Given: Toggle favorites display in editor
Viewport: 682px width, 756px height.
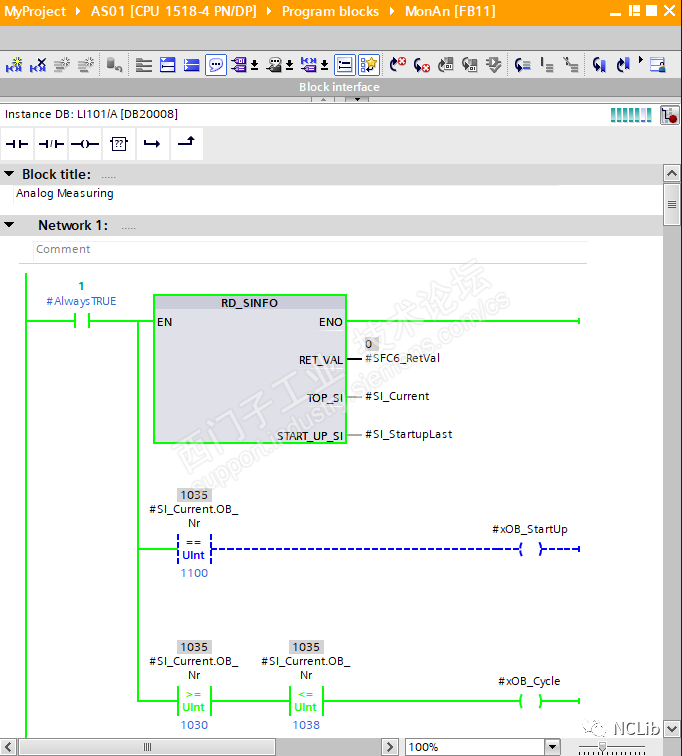Looking at the screenshot, I should (369, 65).
